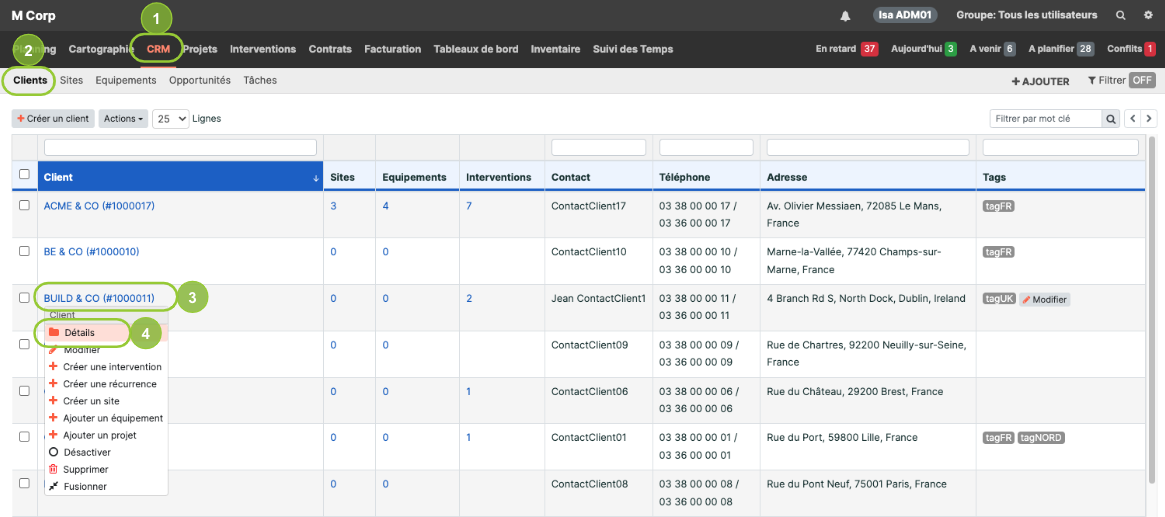Tick the select-all checkbox in header
This screenshot has height=517, width=1165.
pyautogui.click(x=24, y=174)
